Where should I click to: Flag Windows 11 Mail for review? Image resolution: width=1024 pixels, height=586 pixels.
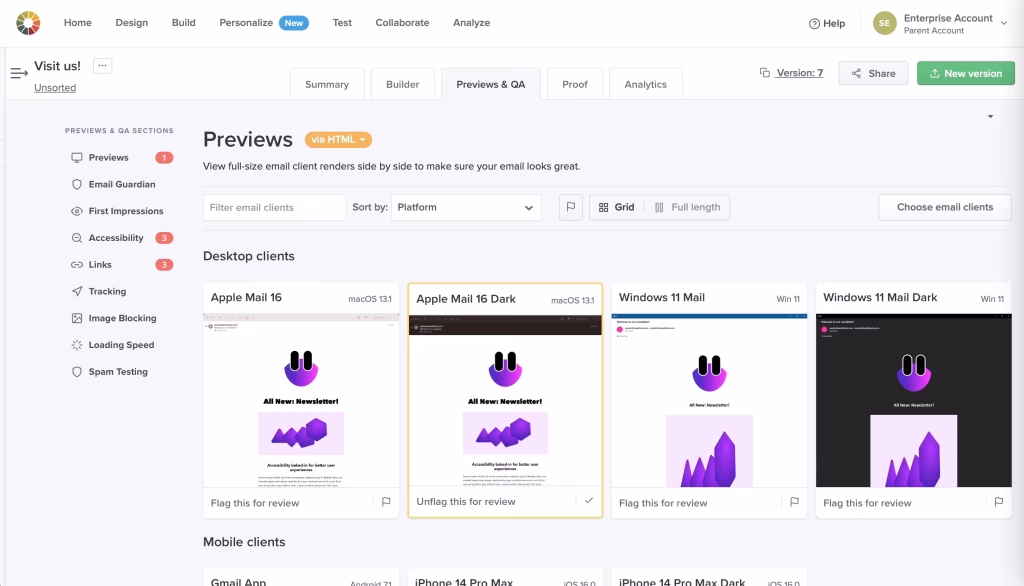794,502
